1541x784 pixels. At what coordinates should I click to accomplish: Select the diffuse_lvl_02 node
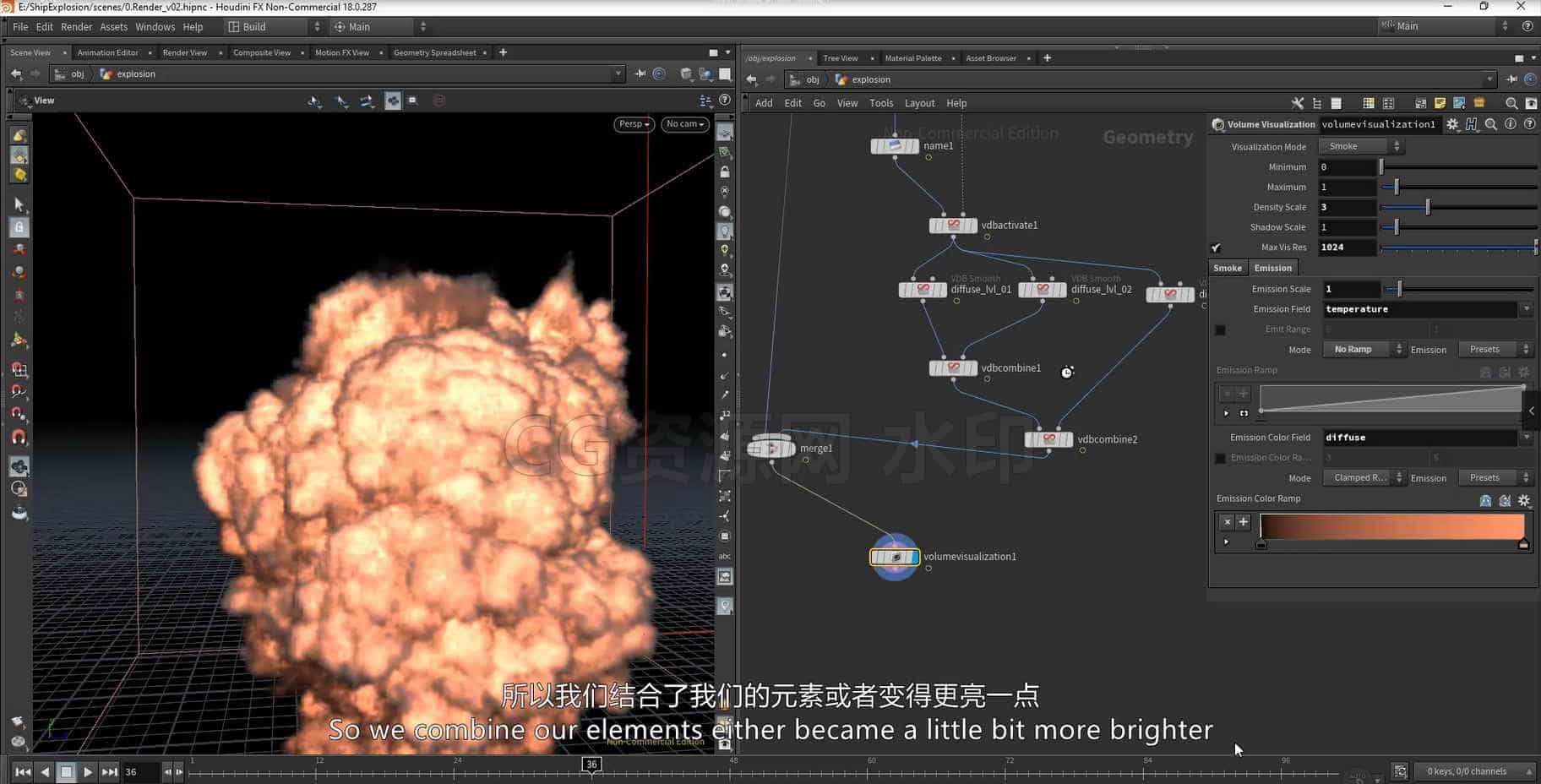pos(1043,290)
